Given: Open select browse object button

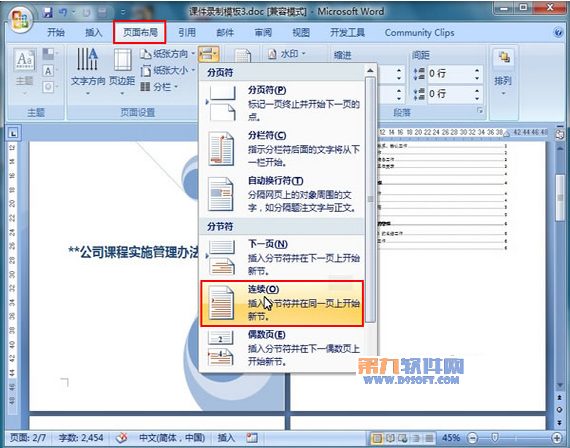Looking at the screenshot, I should [x=560, y=410].
